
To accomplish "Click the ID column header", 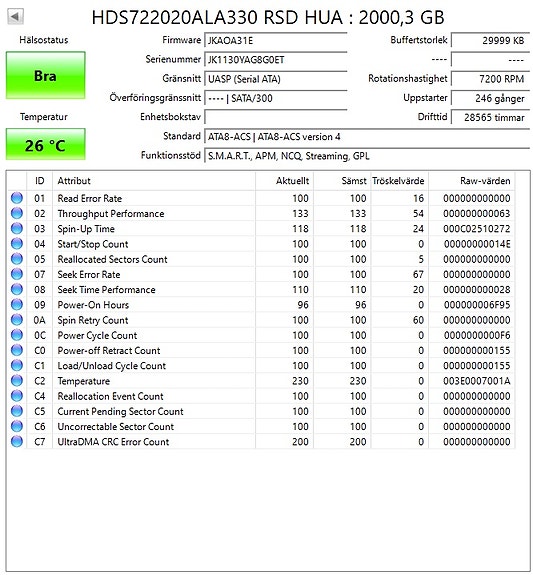I will coord(40,181).
